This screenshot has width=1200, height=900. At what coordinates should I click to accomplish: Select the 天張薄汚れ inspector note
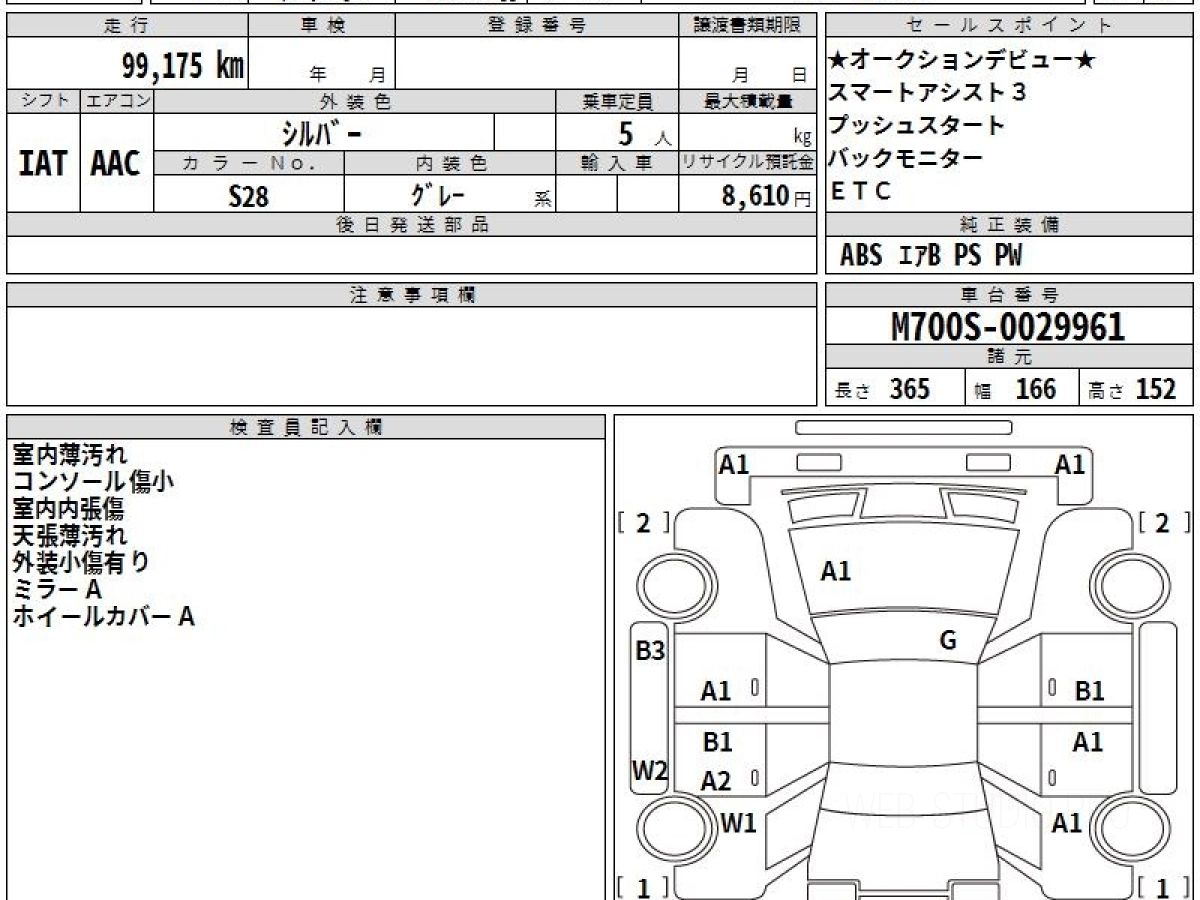70,536
